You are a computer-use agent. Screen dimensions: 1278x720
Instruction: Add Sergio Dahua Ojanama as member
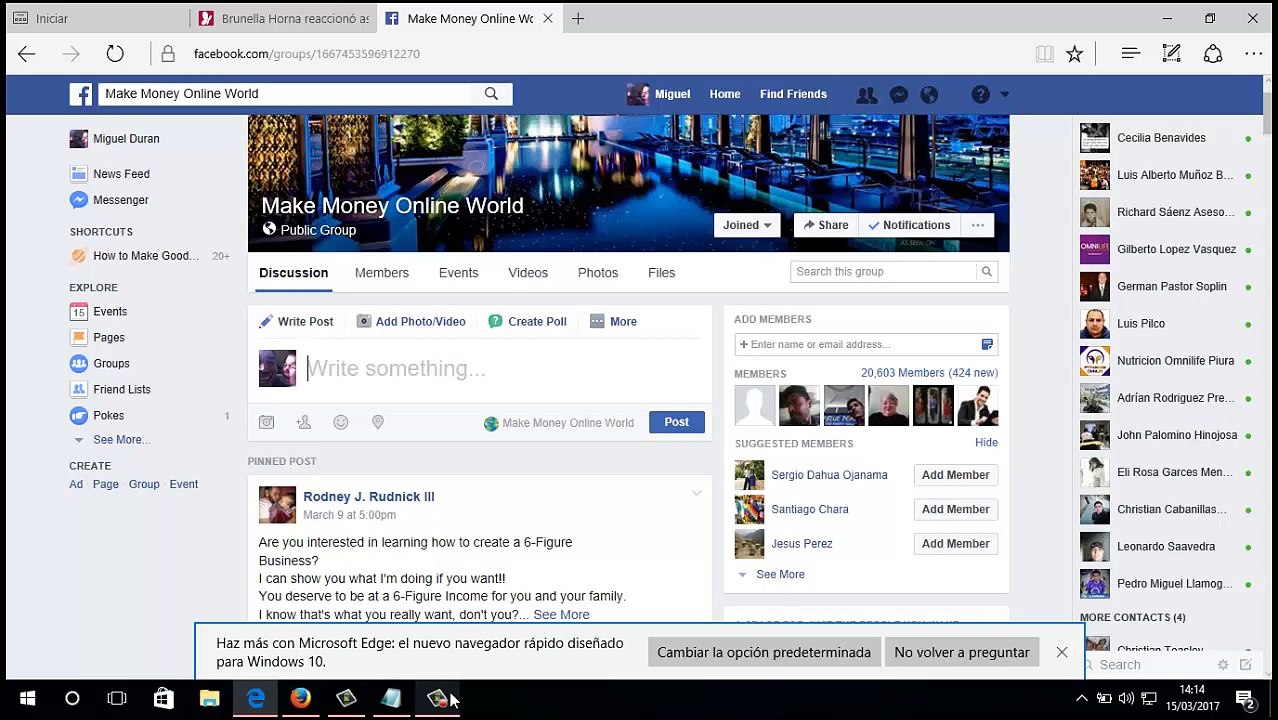[956, 475]
